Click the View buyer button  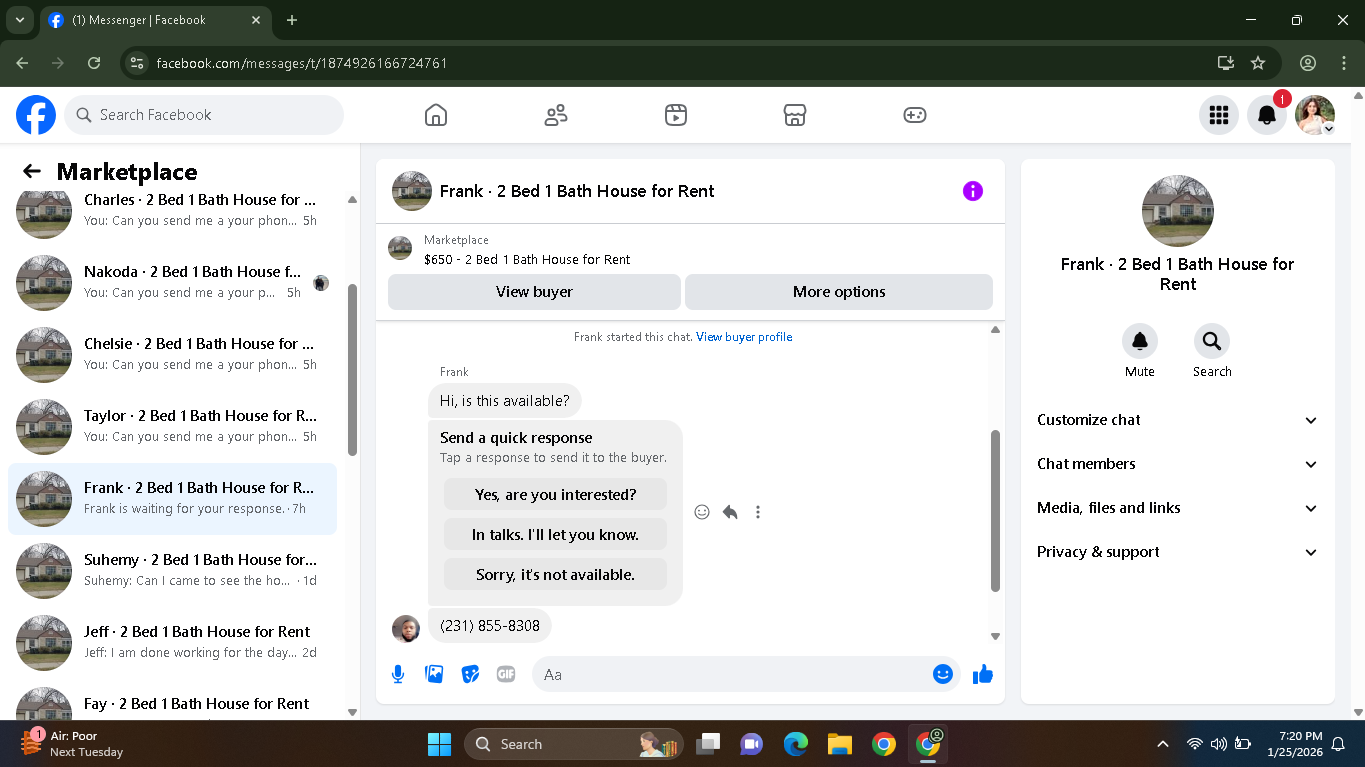coord(534,292)
